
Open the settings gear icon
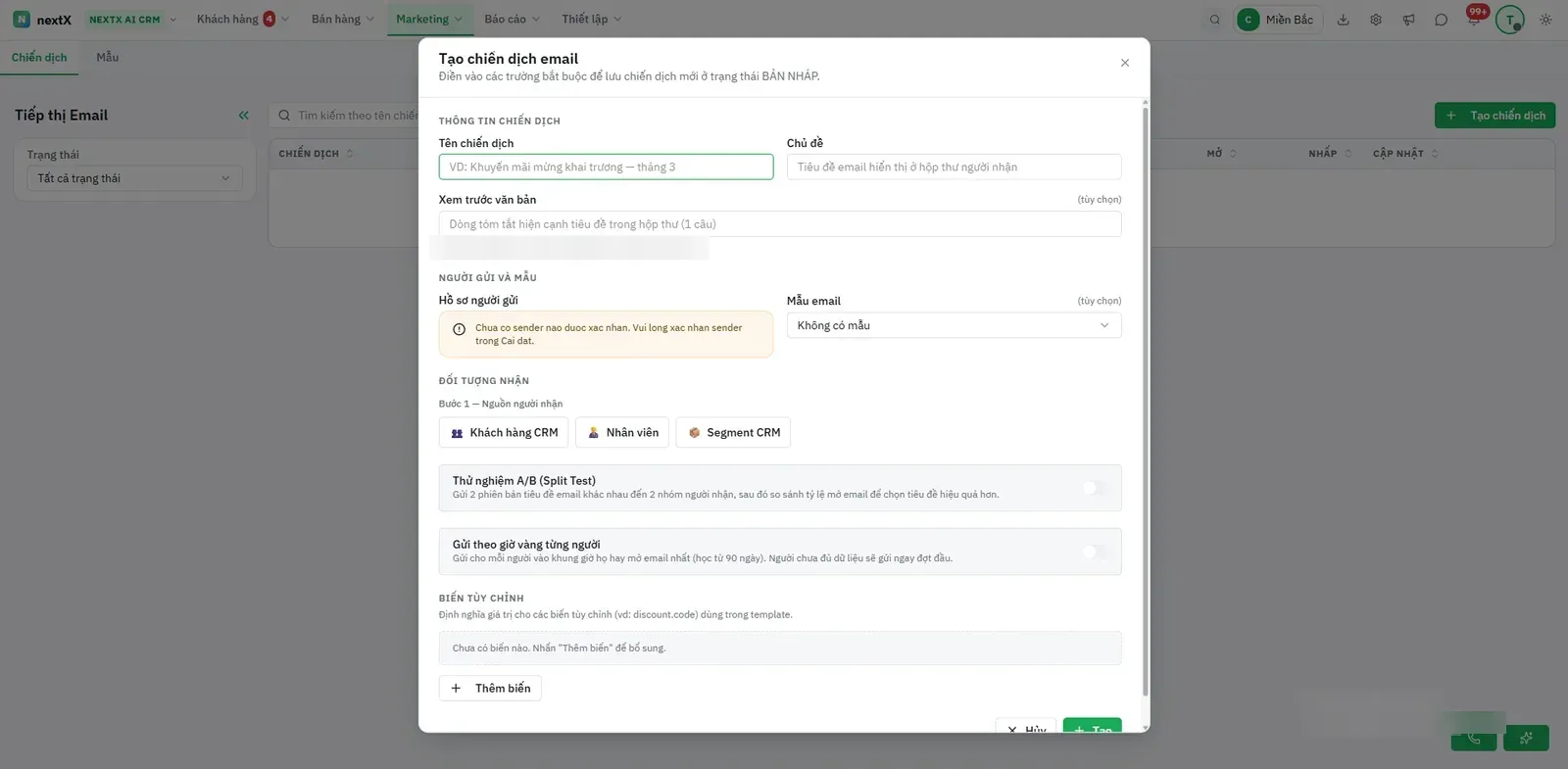pos(1376,20)
